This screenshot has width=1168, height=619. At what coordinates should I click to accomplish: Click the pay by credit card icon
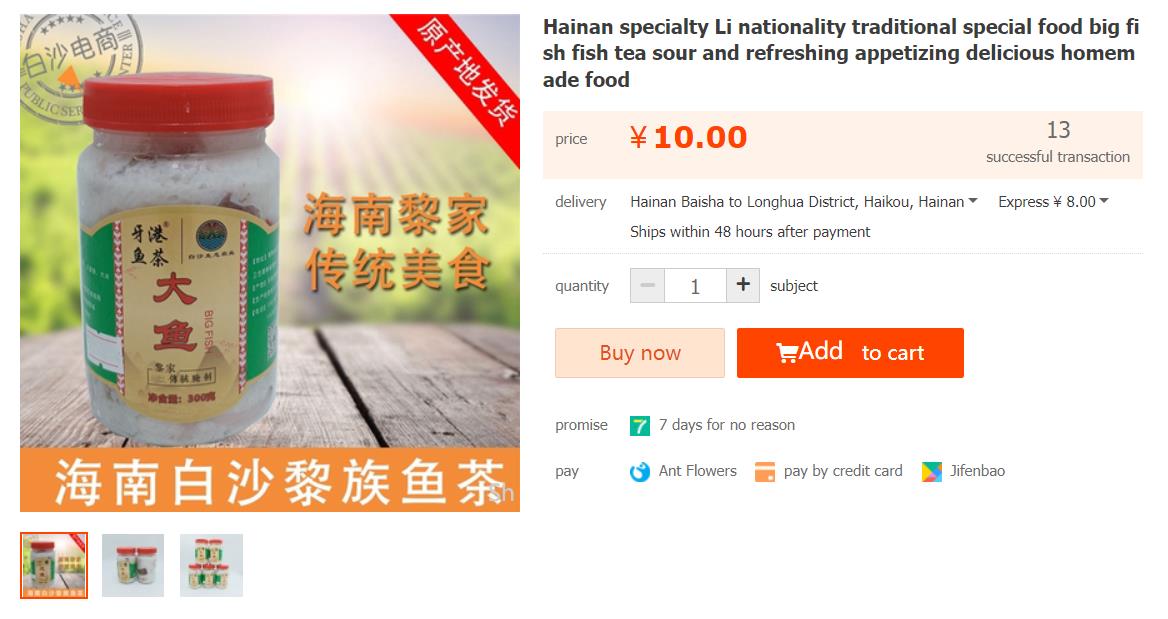pos(764,472)
